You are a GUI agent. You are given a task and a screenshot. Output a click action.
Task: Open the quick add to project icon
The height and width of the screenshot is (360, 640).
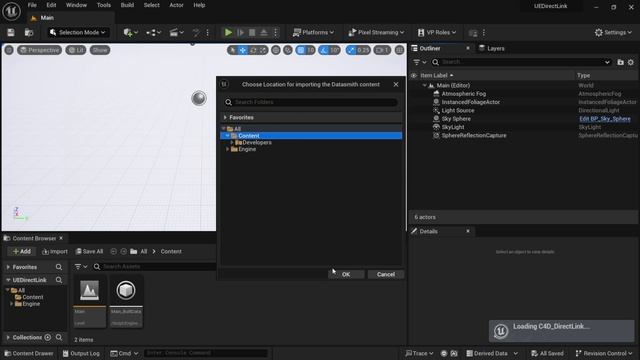(130, 32)
